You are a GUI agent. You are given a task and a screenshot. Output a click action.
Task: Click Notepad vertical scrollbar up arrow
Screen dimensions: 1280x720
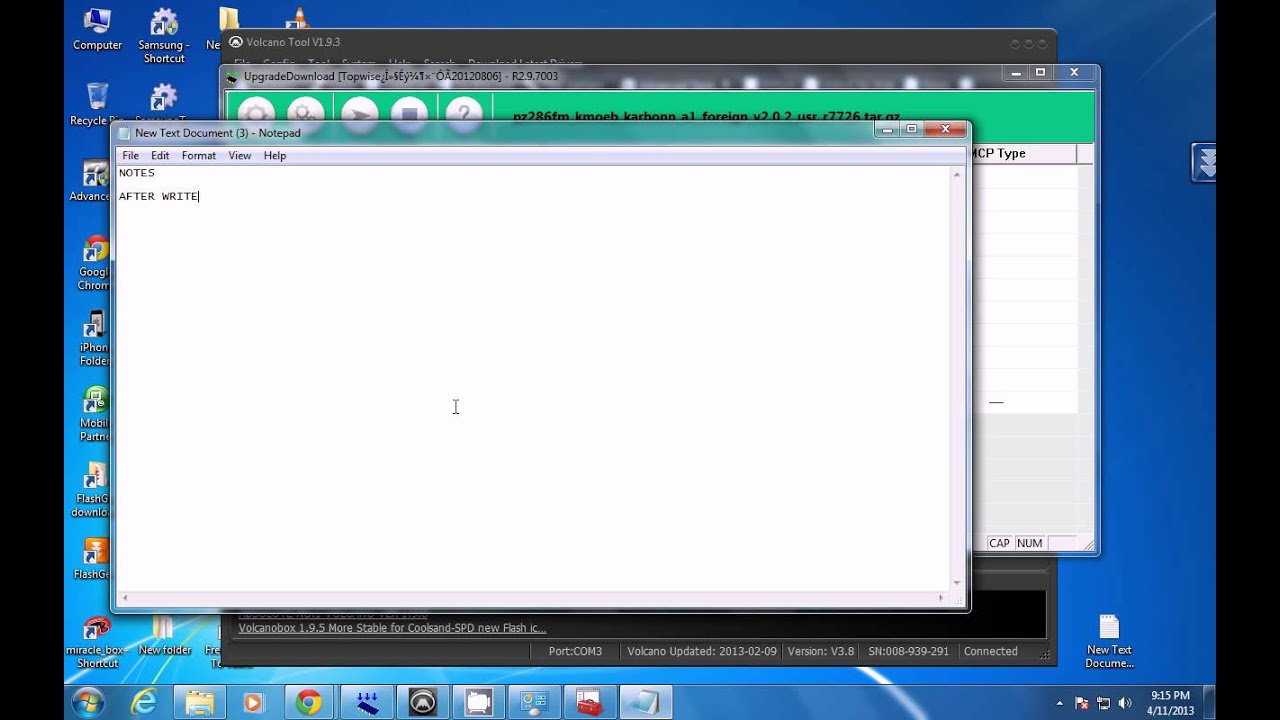(x=957, y=175)
